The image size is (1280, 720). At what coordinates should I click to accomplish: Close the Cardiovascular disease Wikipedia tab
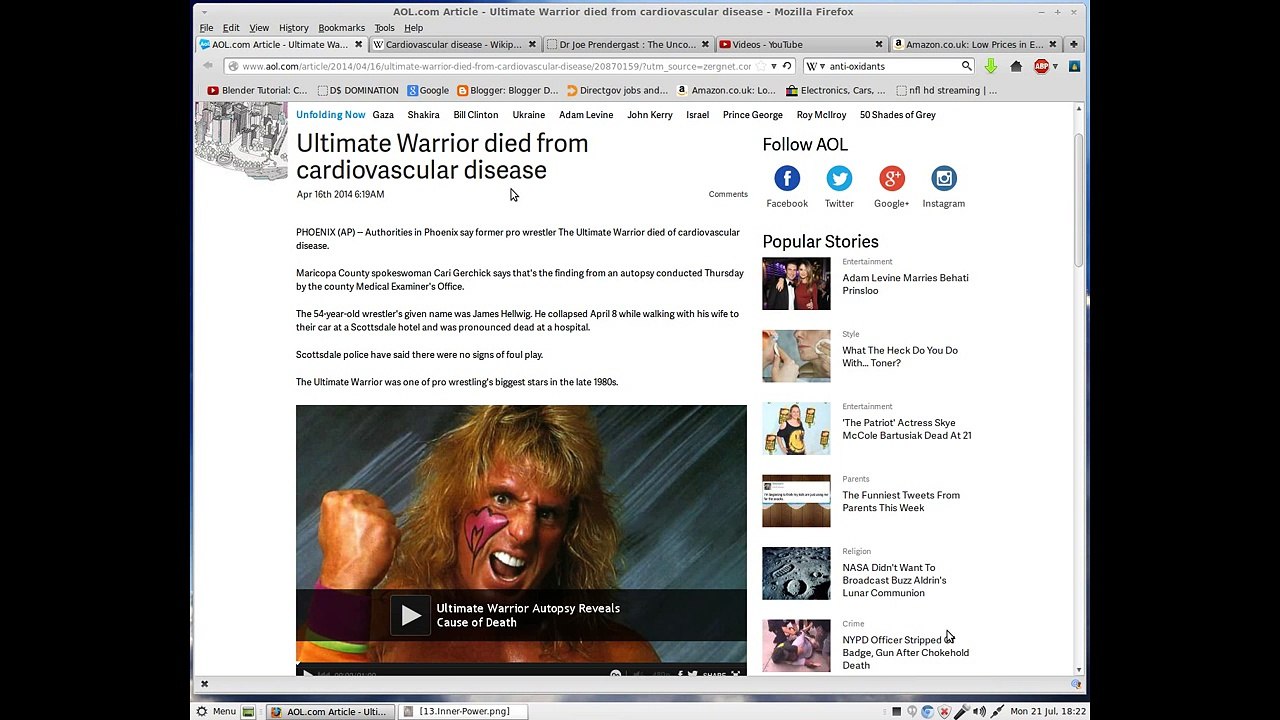(532, 44)
